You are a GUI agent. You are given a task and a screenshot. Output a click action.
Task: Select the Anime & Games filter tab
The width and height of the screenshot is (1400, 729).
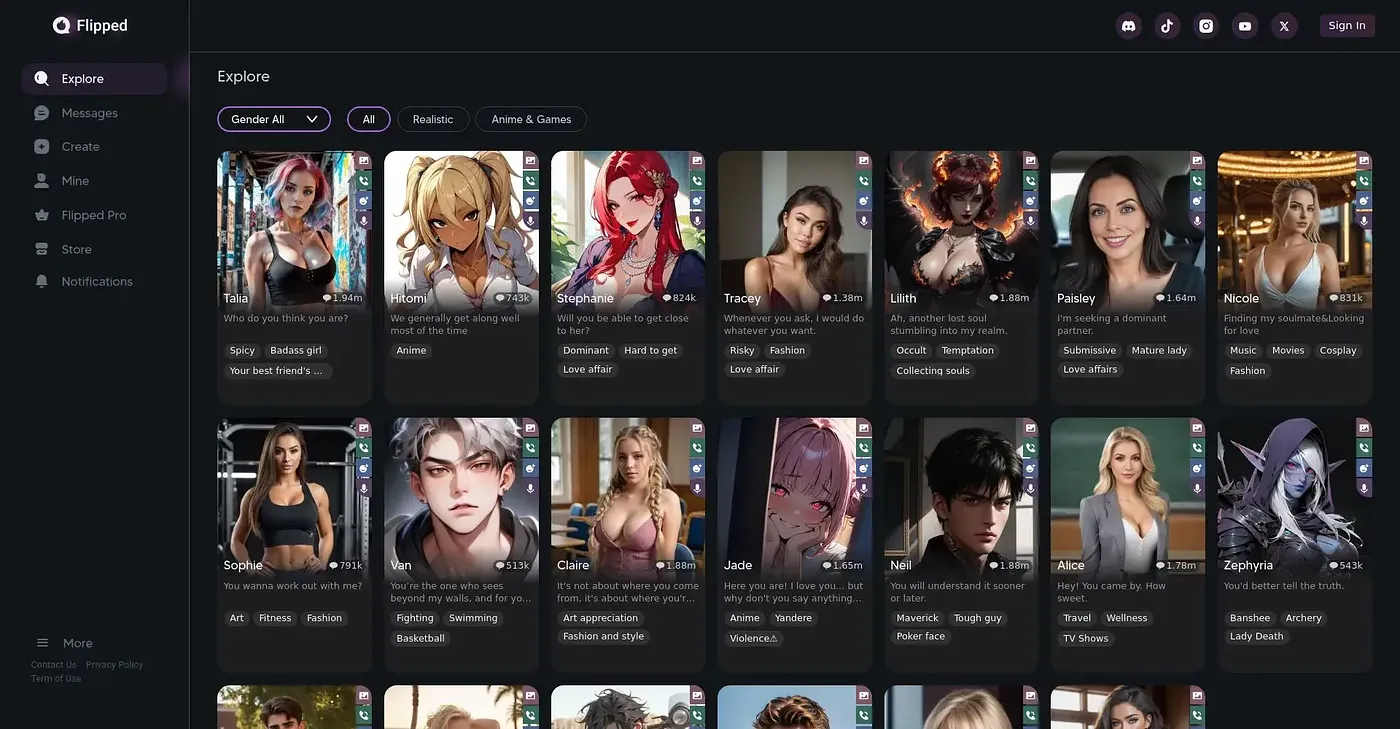[531, 119]
